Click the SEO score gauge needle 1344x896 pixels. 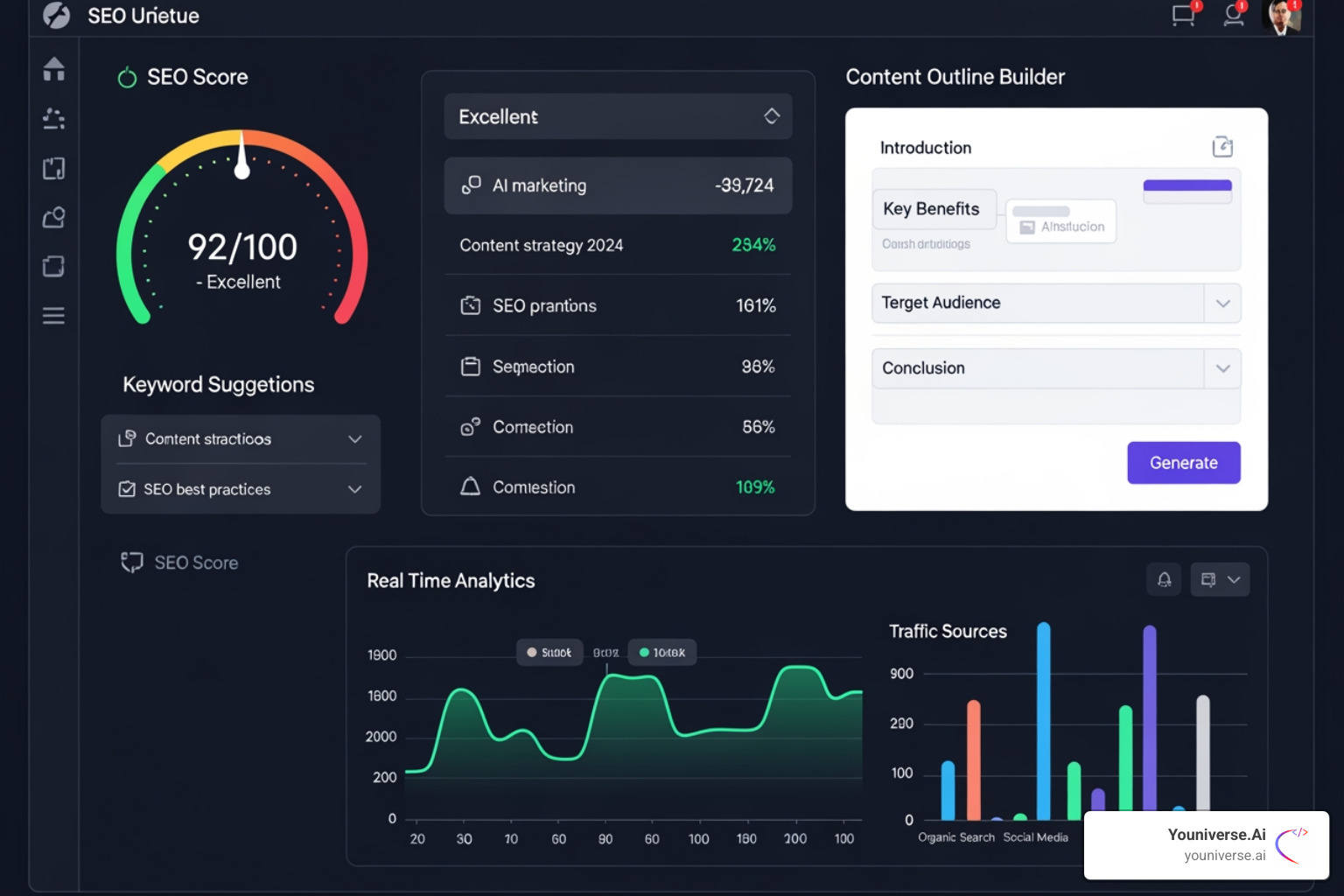click(242, 156)
